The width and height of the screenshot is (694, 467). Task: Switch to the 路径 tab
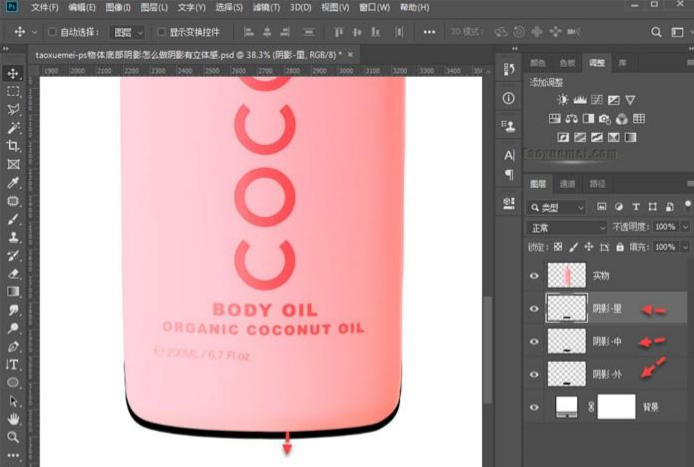[x=597, y=184]
